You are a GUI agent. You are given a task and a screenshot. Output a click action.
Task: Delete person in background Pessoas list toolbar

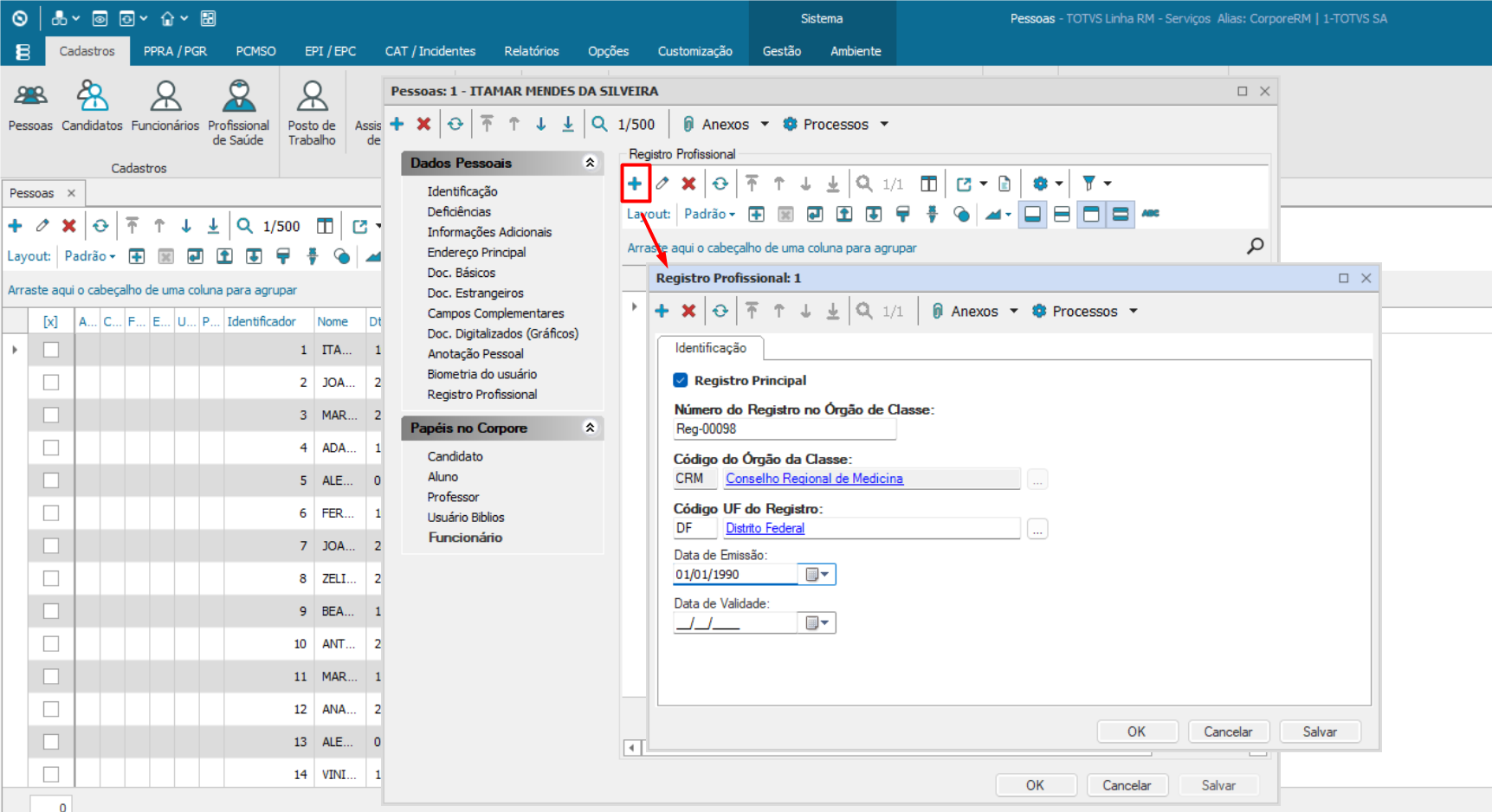click(69, 226)
